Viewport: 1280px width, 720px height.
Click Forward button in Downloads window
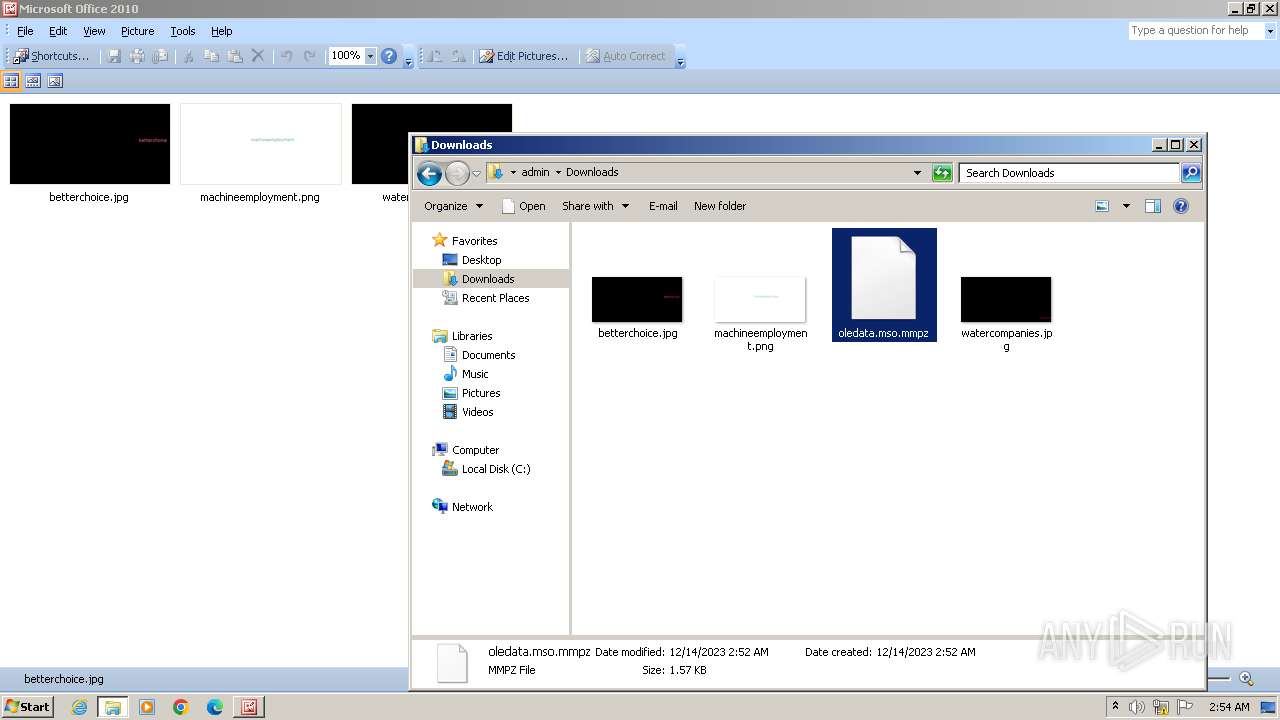pyautogui.click(x=457, y=174)
